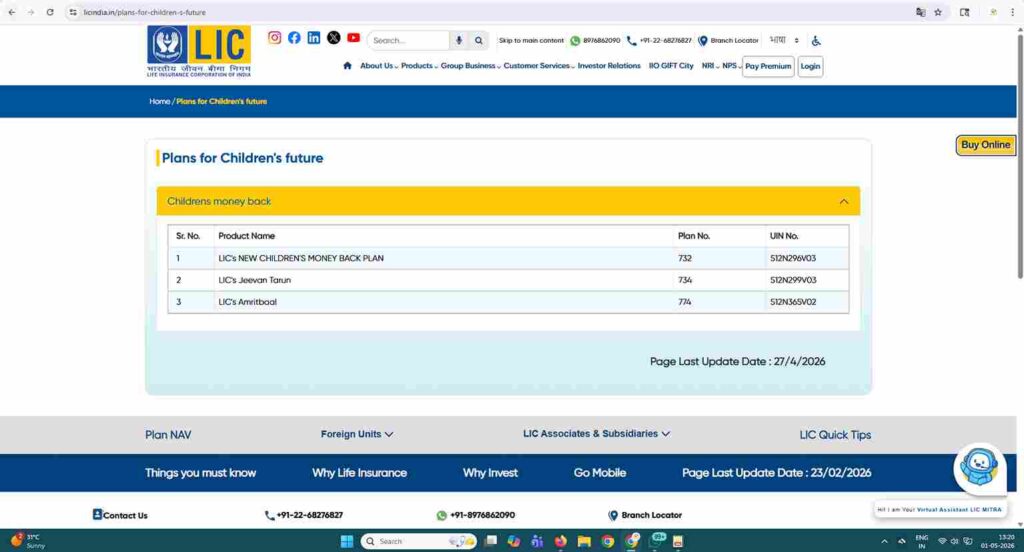
Task: Click header Branch Locator pin icon
Action: (x=702, y=41)
